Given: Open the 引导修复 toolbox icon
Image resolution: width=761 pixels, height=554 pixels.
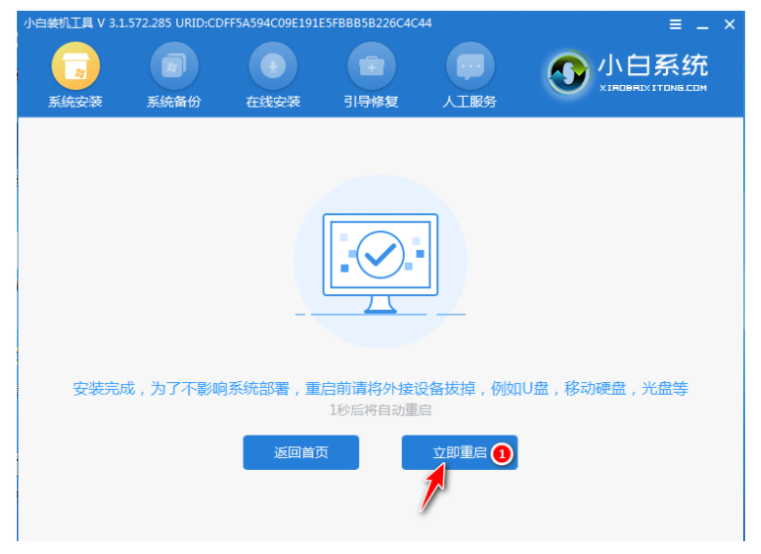Looking at the screenshot, I should [x=371, y=66].
